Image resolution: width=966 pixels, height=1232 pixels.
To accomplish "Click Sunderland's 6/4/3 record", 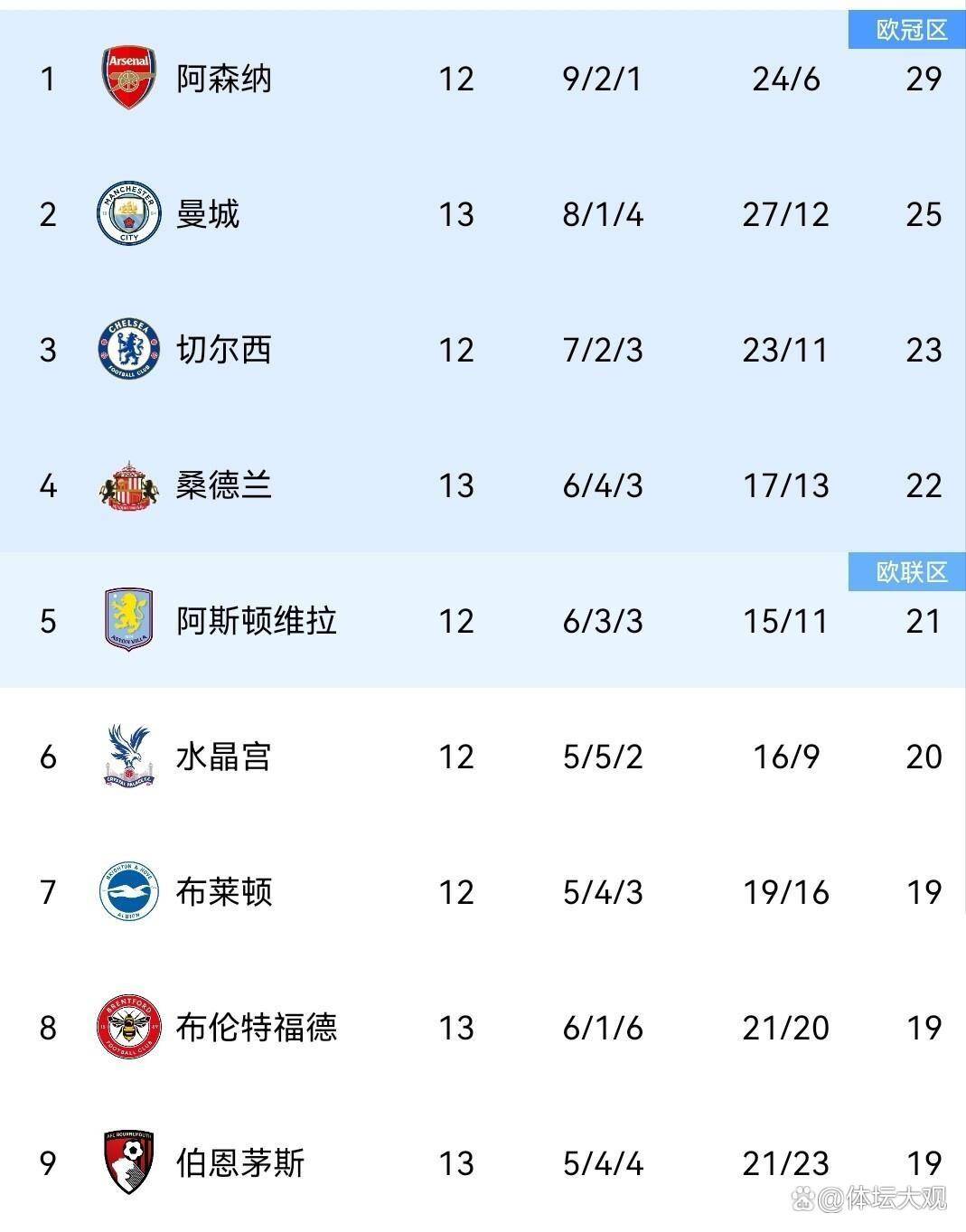I will pyautogui.click(x=603, y=486).
